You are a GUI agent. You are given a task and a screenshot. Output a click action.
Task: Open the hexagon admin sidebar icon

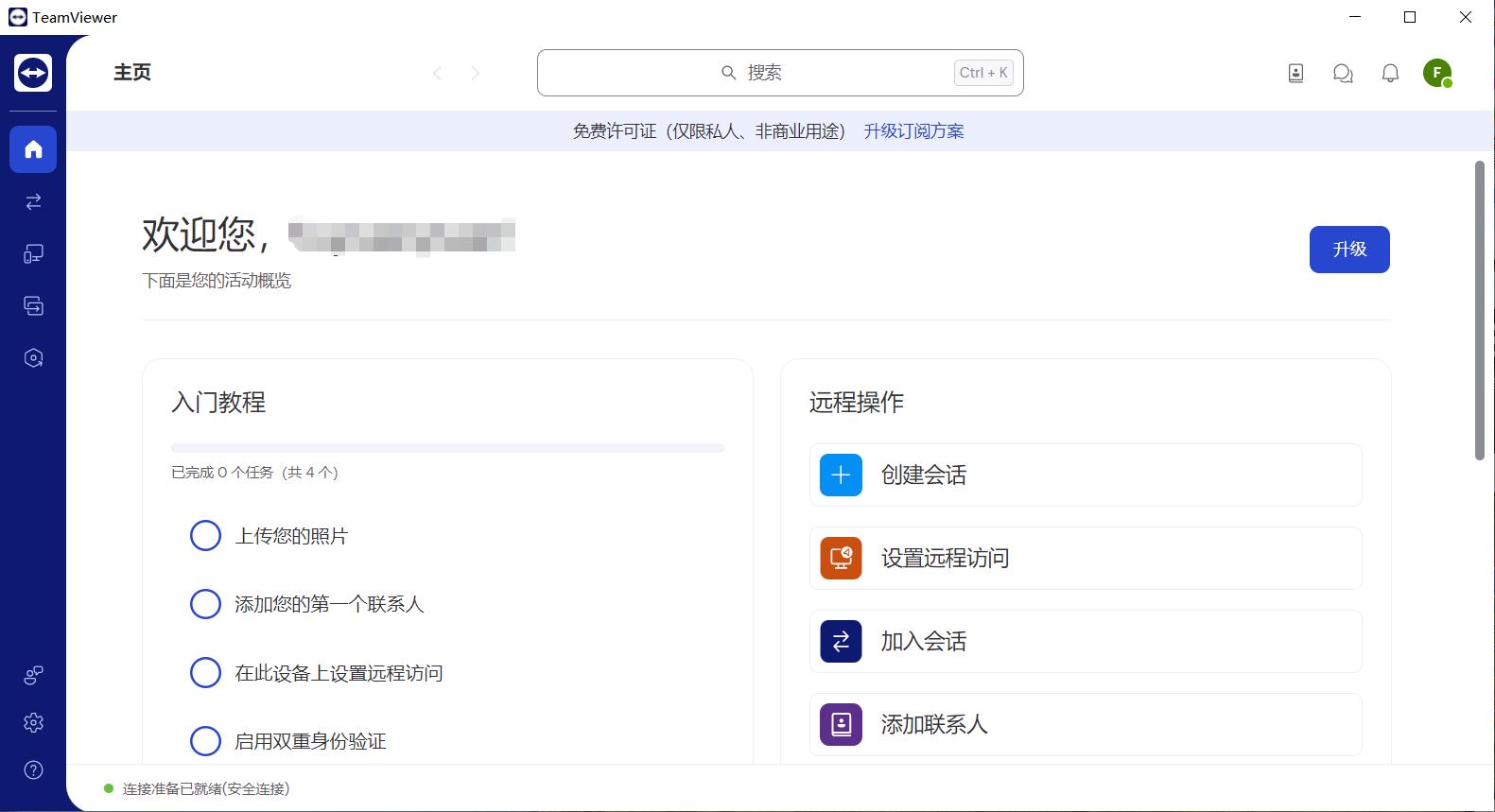pyautogui.click(x=33, y=357)
